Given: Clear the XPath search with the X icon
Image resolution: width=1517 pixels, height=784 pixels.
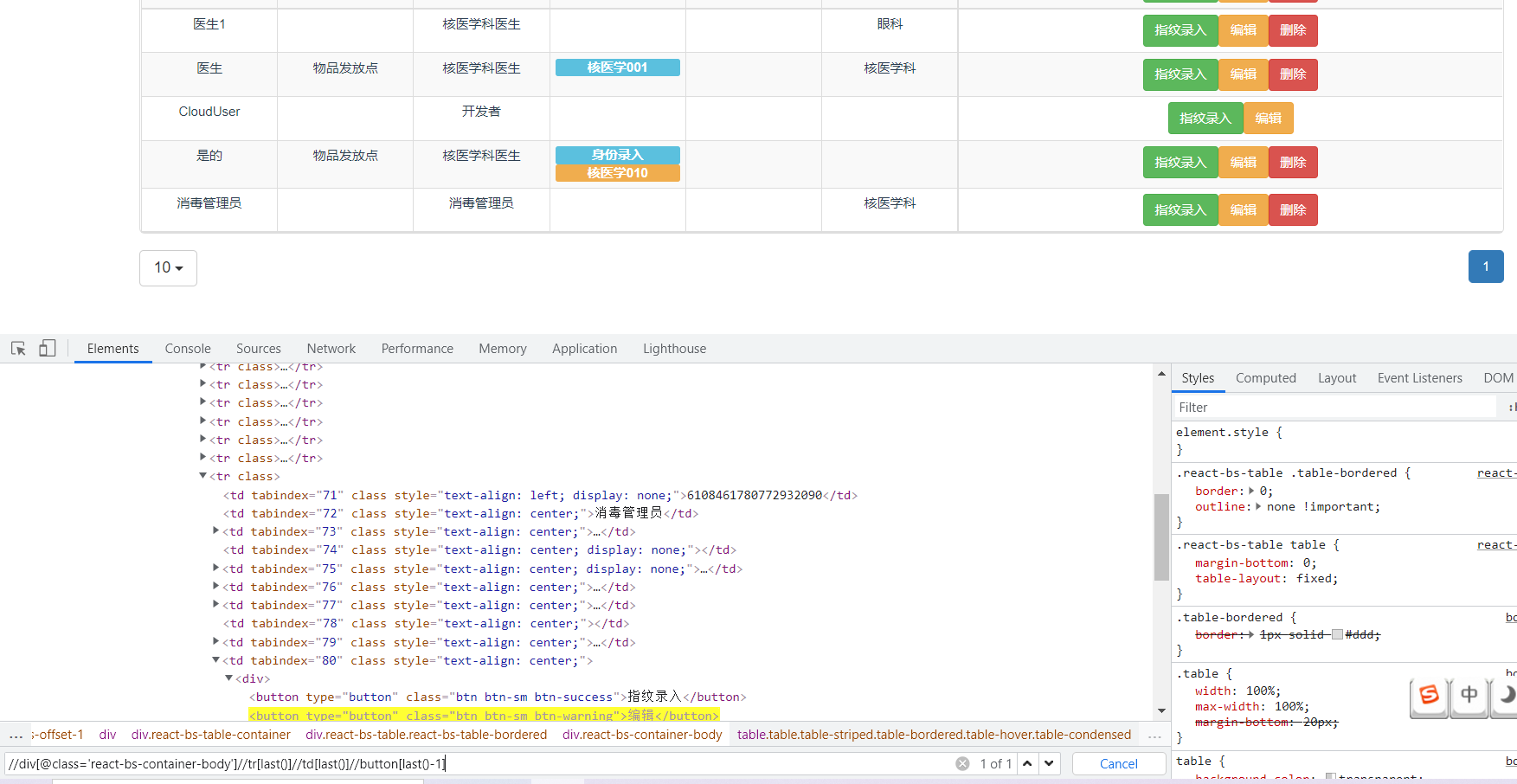Looking at the screenshot, I should pyautogui.click(x=962, y=763).
